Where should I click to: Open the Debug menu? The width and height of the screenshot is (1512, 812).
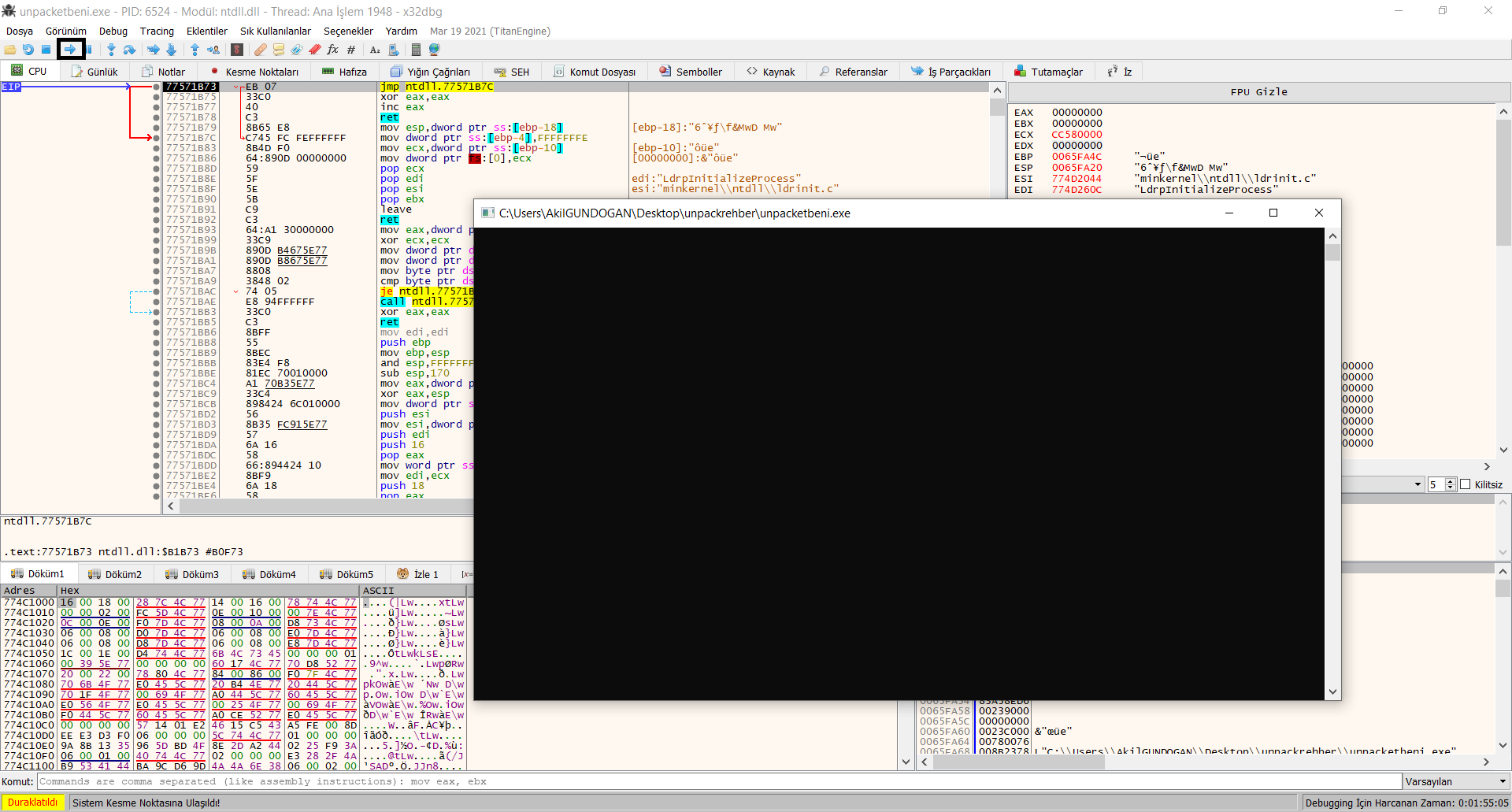(113, 31)
